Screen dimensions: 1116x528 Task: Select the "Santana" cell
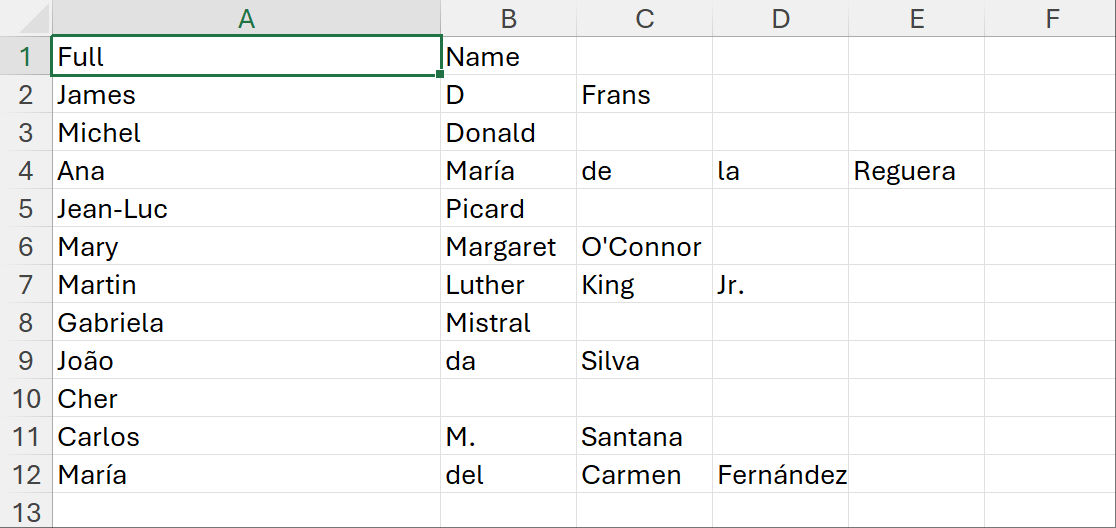644,437
